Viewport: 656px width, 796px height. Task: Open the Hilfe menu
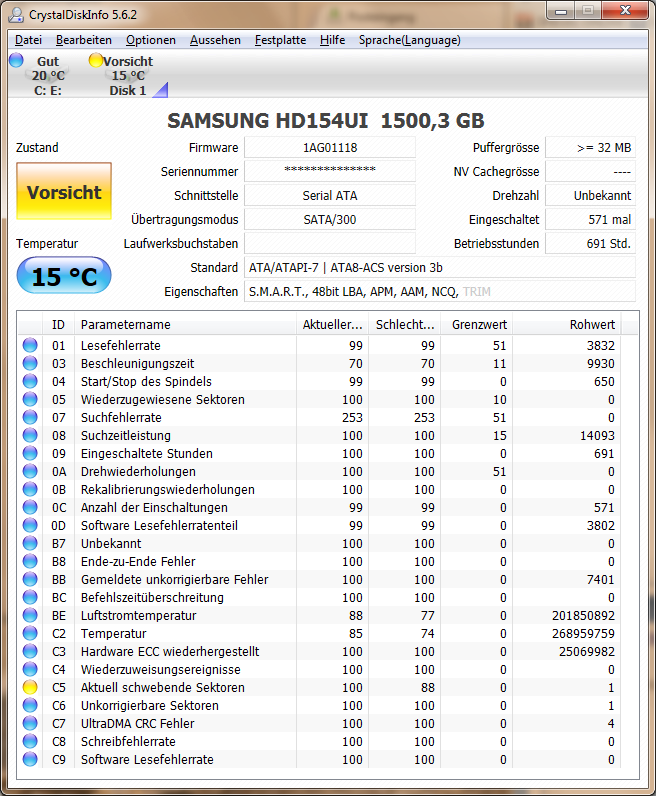[333, 40]
